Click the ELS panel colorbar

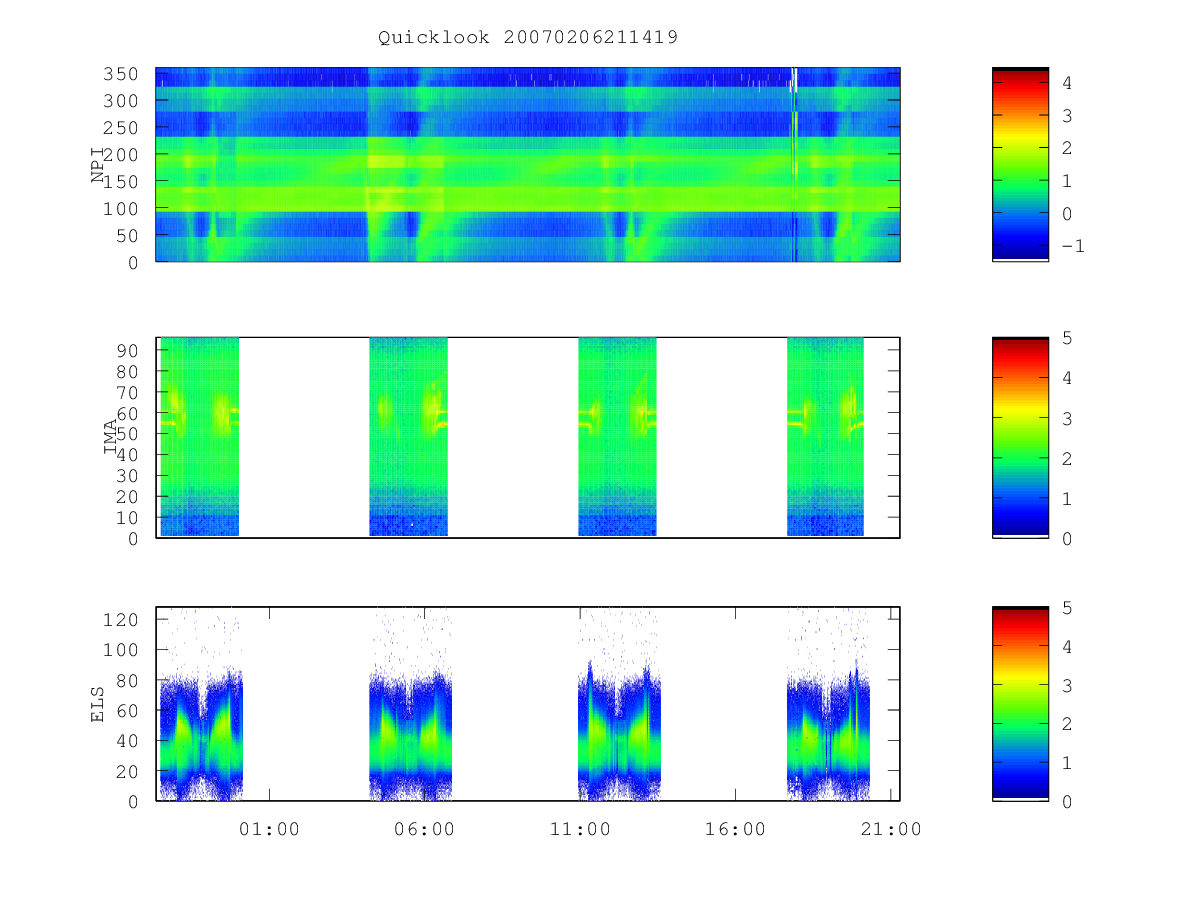[1020, 704]
